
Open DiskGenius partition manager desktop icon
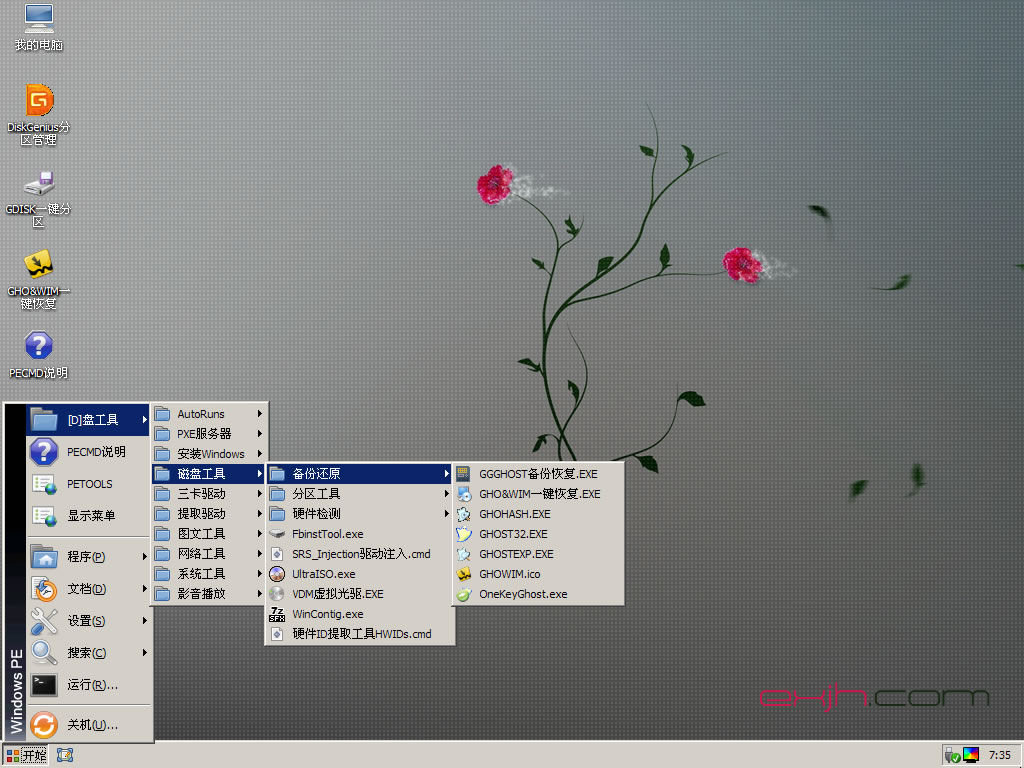[39, 101]
